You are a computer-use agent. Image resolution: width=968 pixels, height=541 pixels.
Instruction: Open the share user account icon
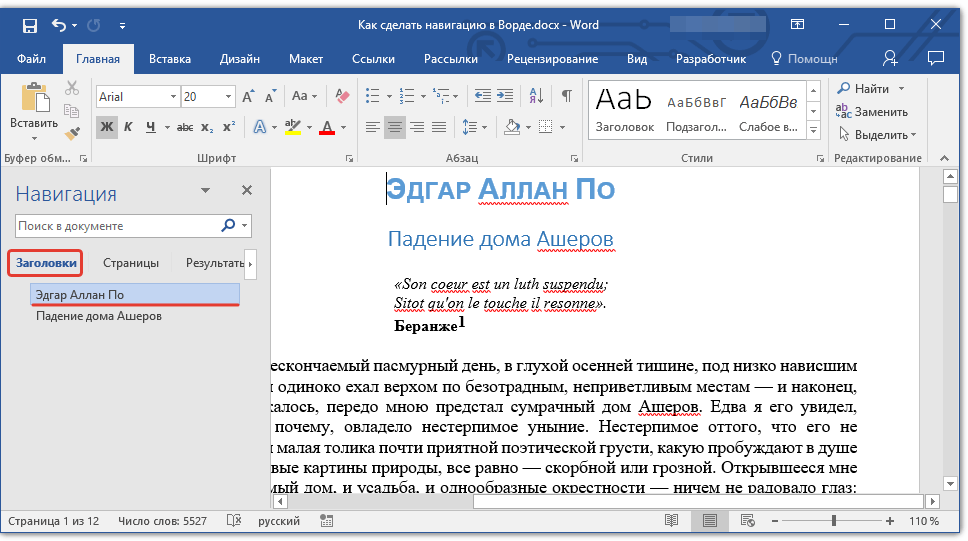(x=890, y=59)
